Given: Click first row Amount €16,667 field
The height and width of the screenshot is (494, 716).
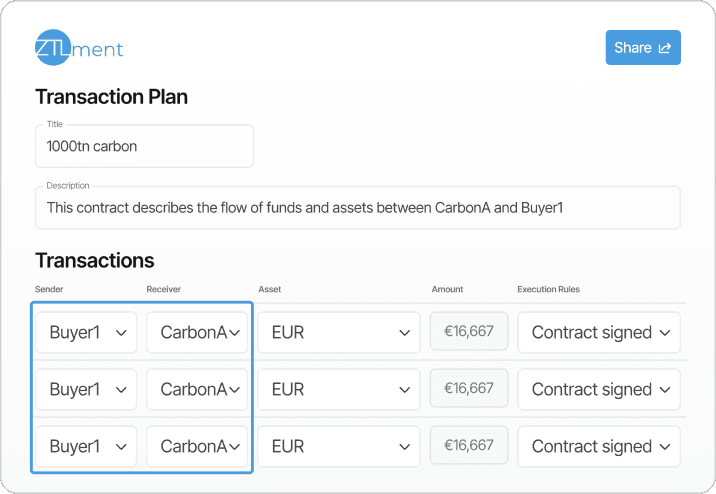Looking at the screenshot, I should click(x=469, y=331).
